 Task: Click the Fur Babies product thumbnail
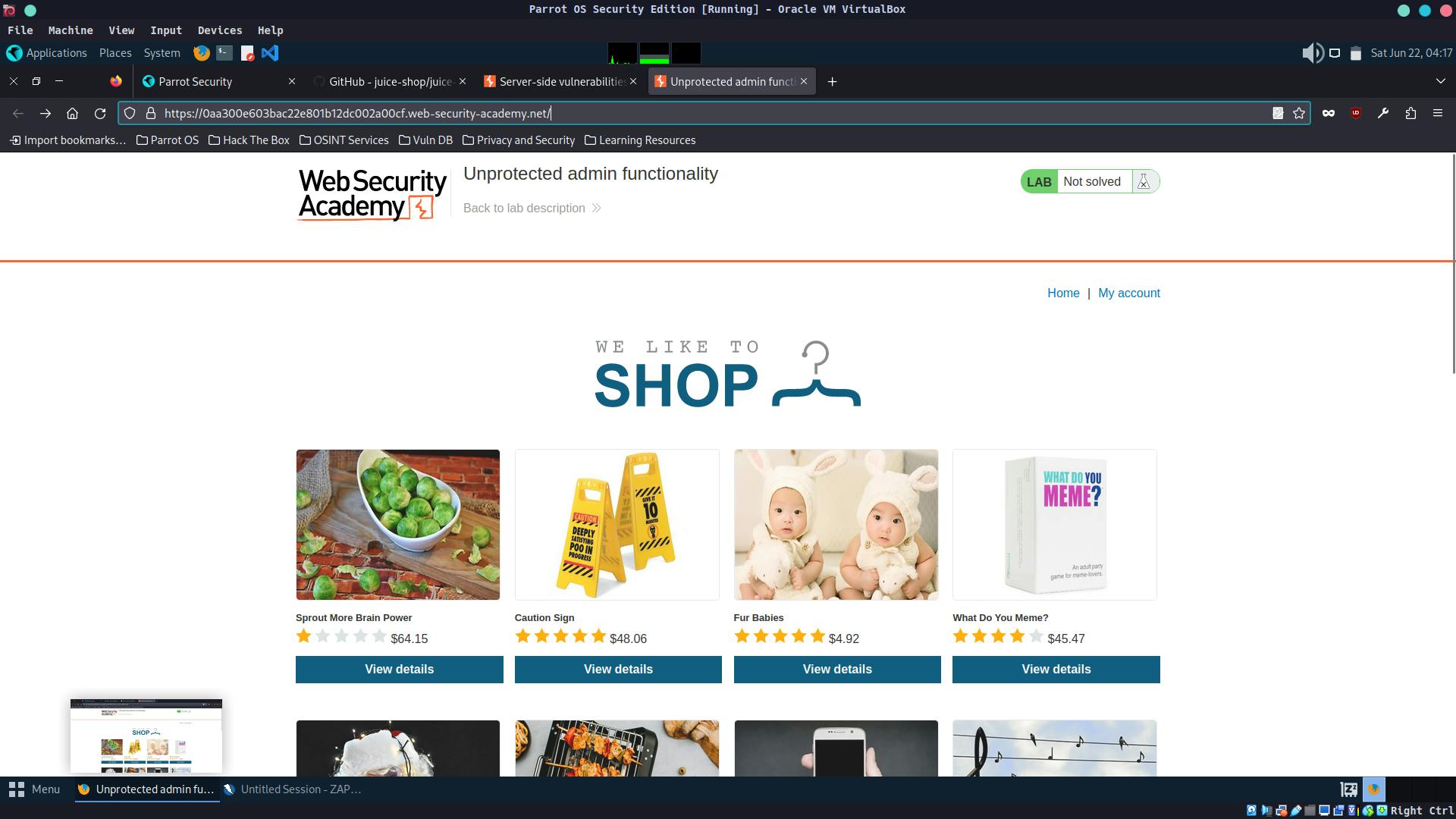coord(837,524)
